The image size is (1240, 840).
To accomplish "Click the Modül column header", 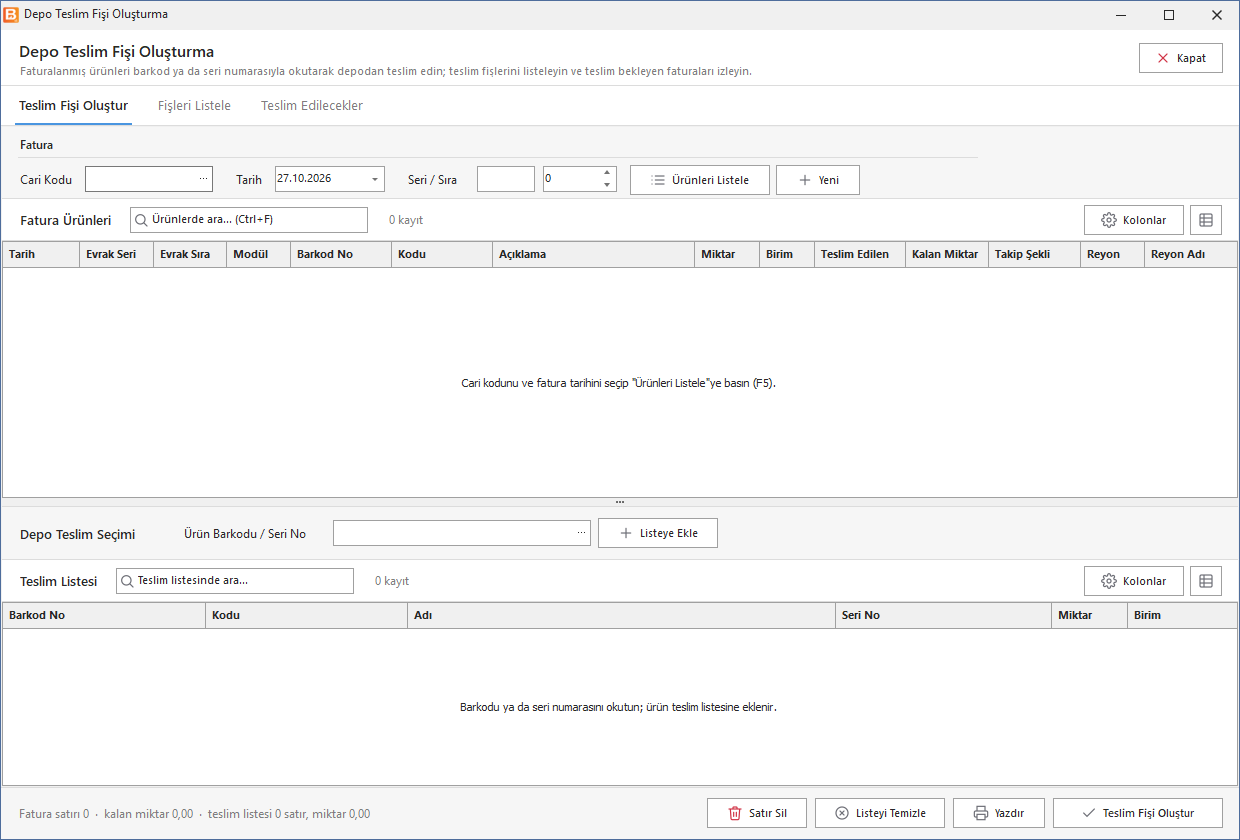I will point(258,254).
